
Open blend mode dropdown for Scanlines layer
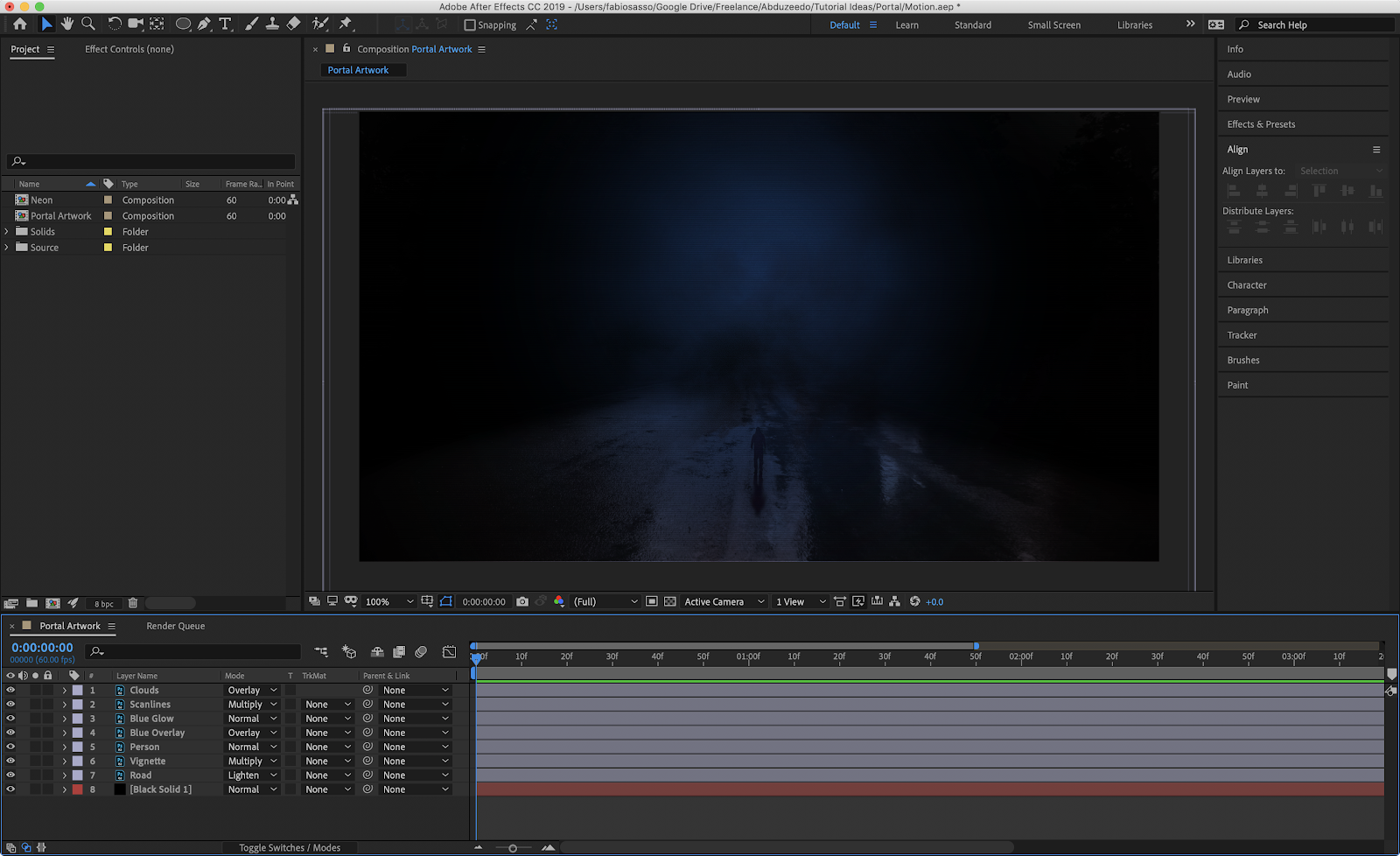click(252, 705)
